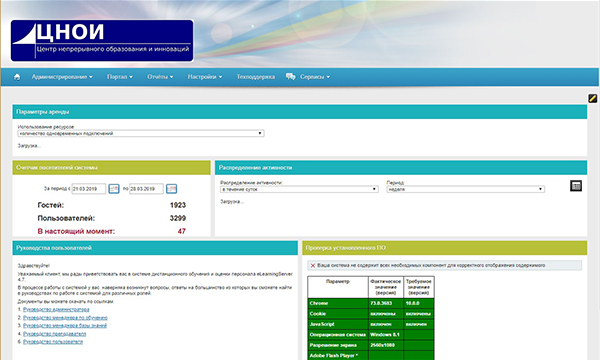Open link Руководство менеджера по обучению
This screenshot has height=360, width=600.
pyautogui.click(x=65, y=318)
